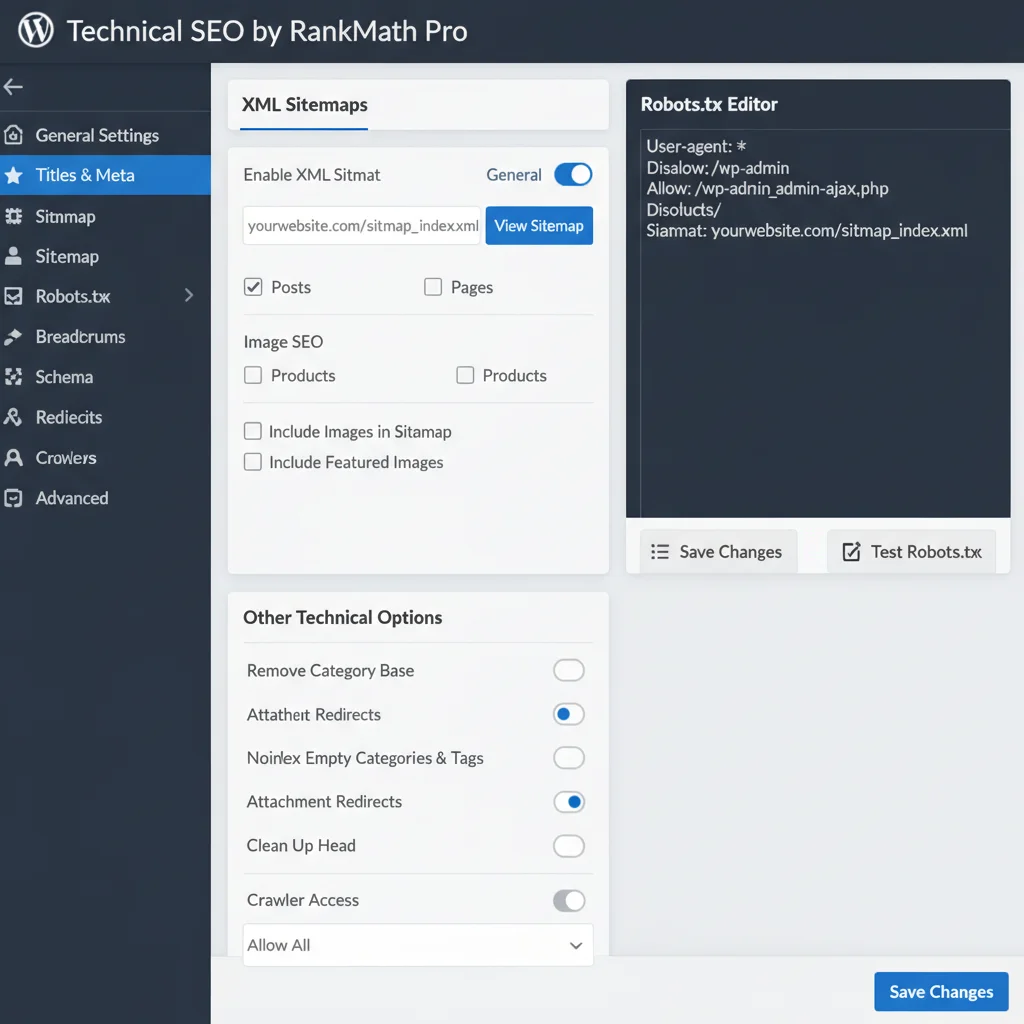Select the XML Sitemaps tab

(304, 104)
